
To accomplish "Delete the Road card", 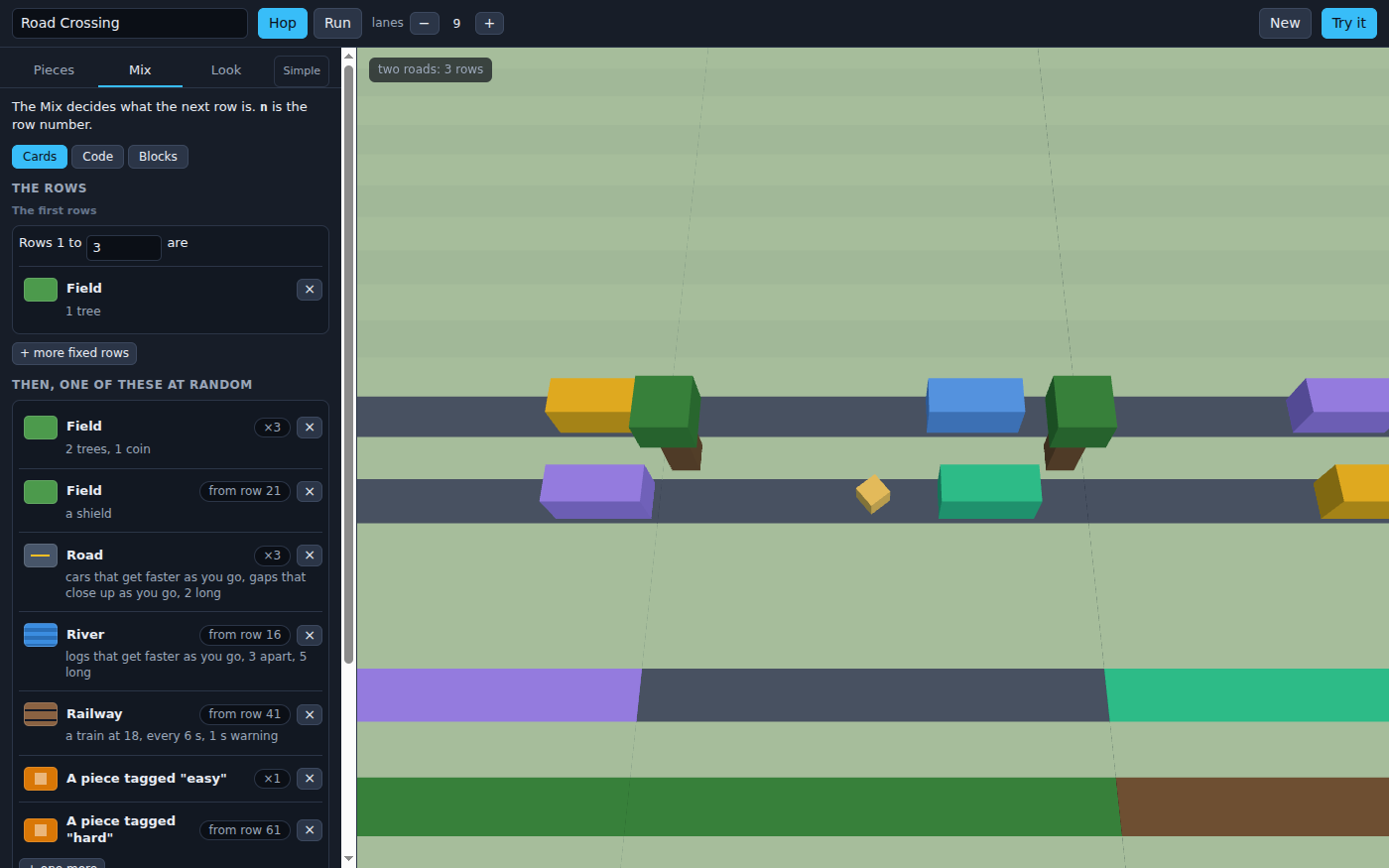I will (x=310, y=556).
